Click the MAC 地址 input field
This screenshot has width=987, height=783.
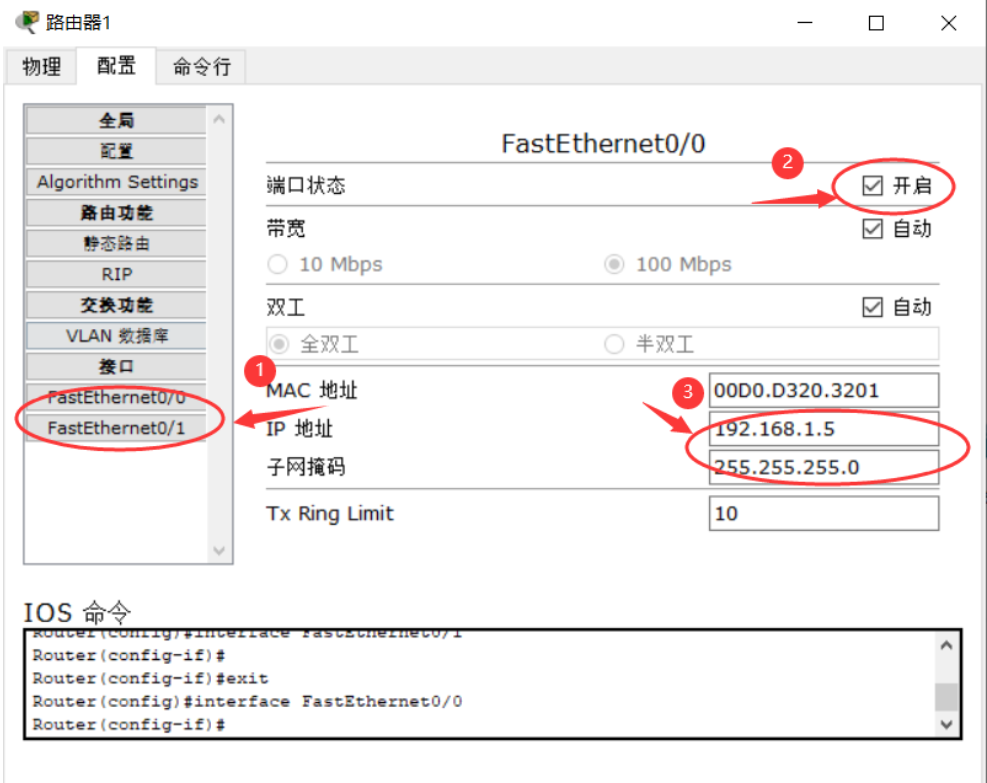[x=823, y=390]
